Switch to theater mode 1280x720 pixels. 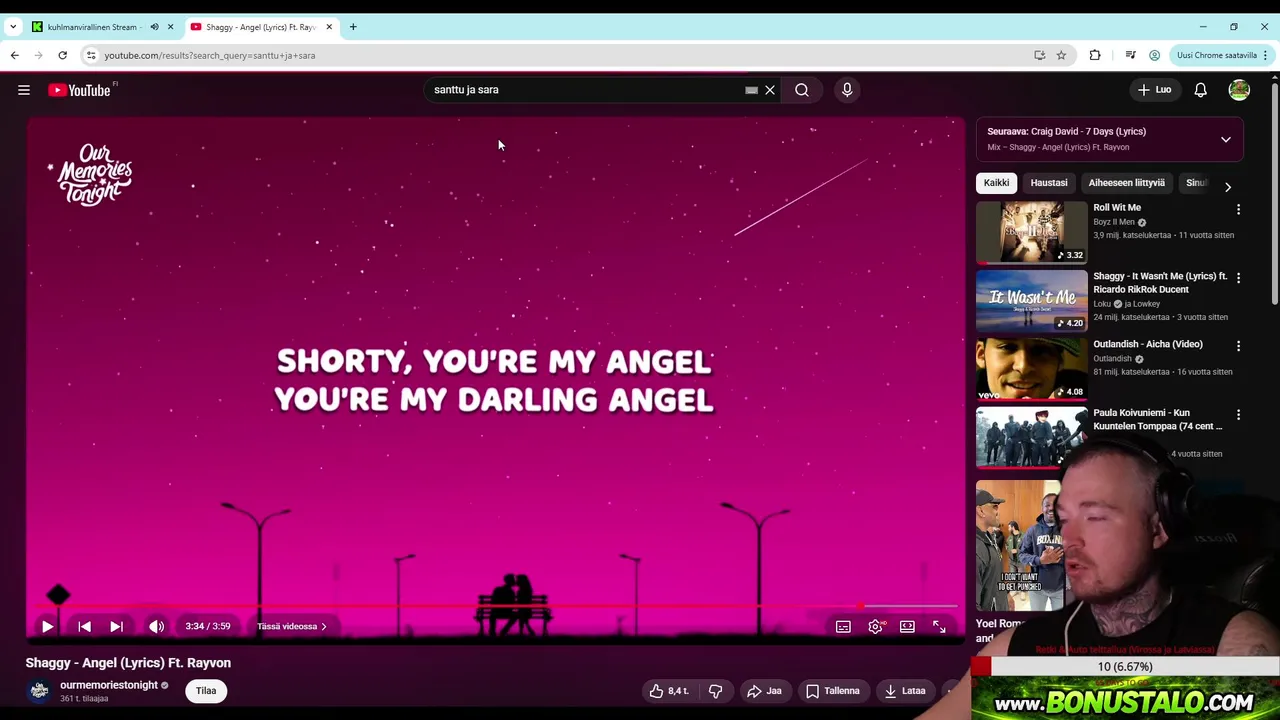point(907,626)
